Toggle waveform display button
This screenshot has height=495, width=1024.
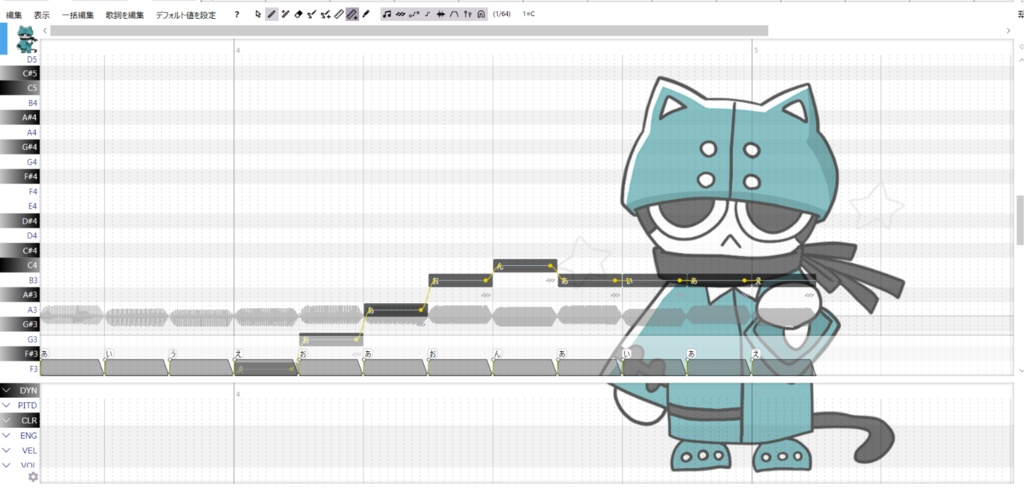pos(441,14)
